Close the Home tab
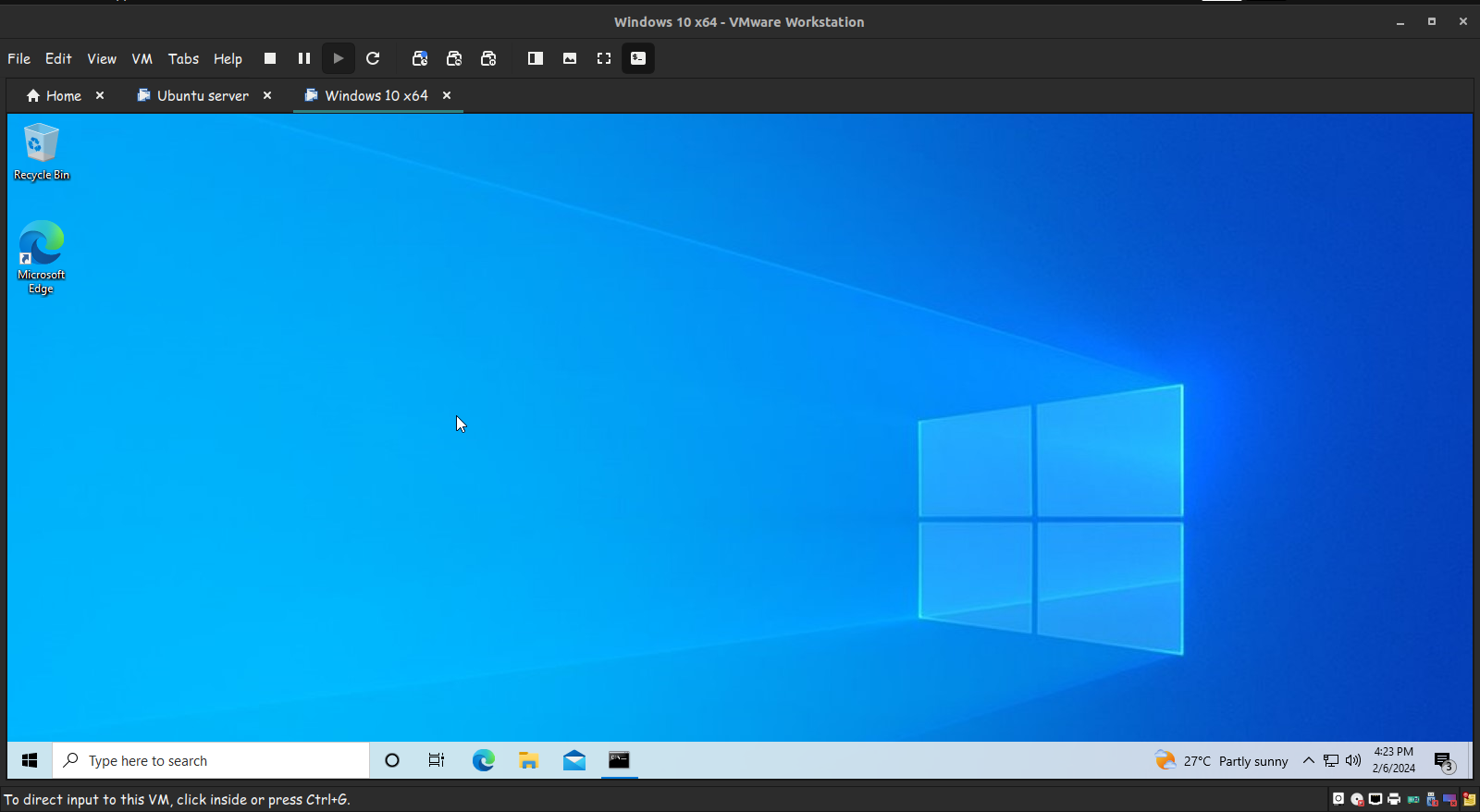The width and height of the screenshot is (1480, 812). click(x=100, y=95)
